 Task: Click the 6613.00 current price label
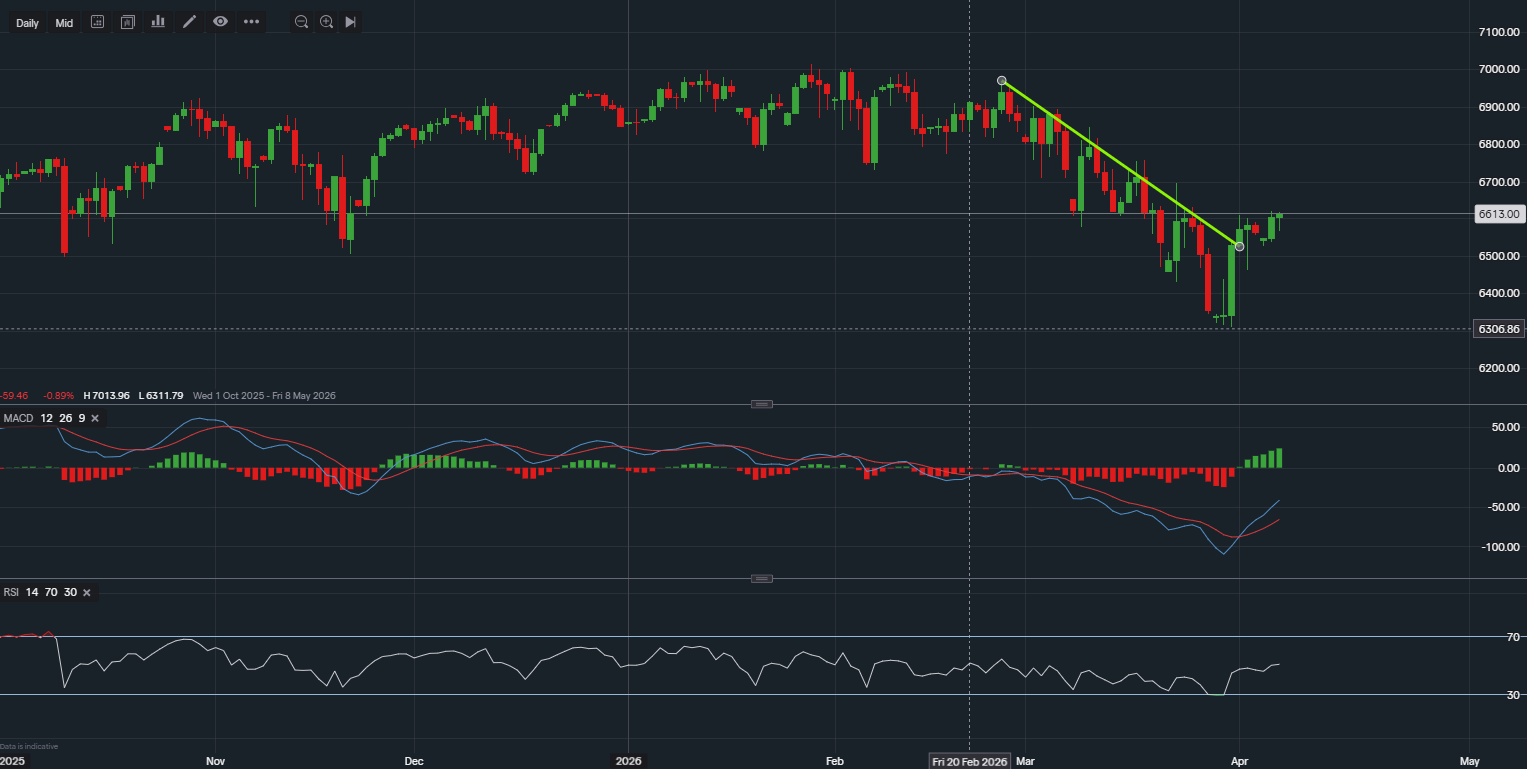tap(1498, 214)
